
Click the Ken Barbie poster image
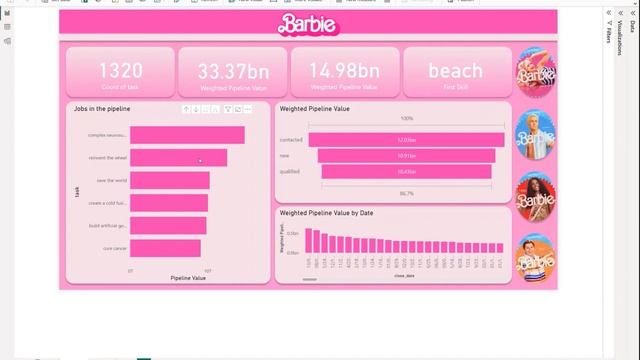pos(536,135)
